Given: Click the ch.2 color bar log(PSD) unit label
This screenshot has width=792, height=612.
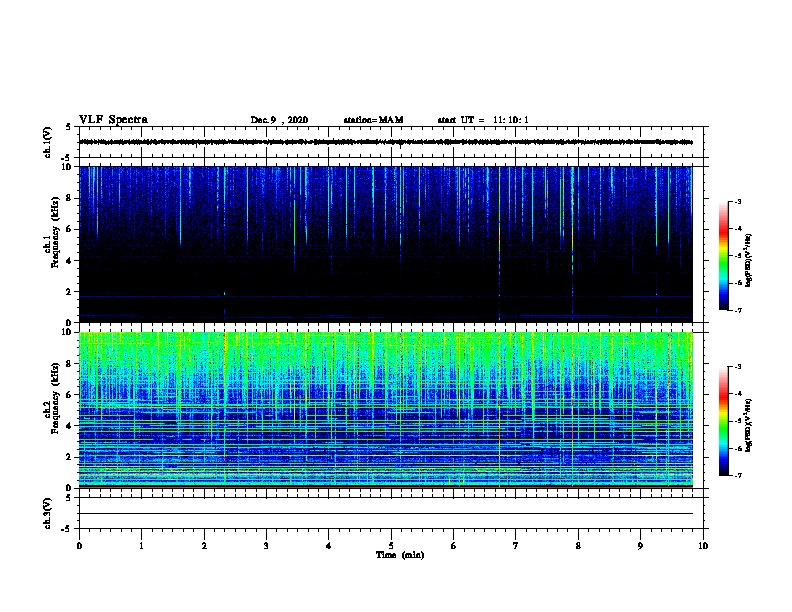Looking at the screenshot, I should [748, 425].
